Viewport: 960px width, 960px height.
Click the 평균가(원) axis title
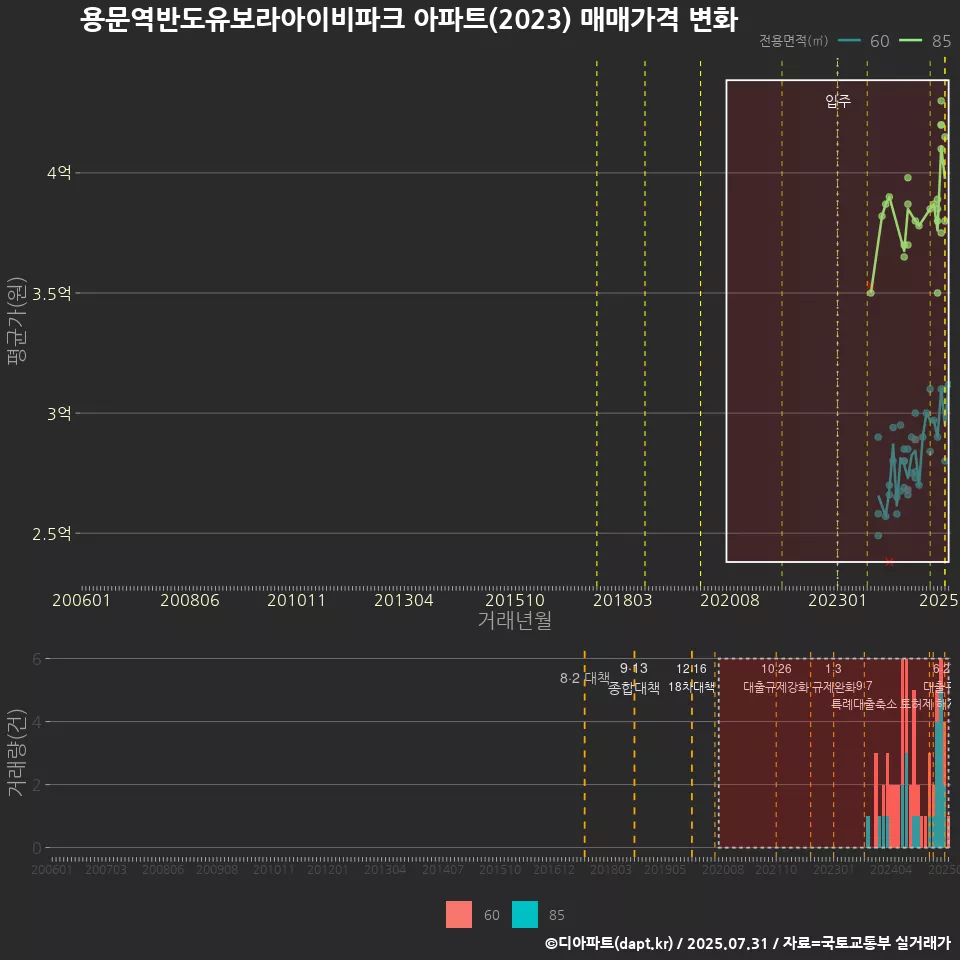tap(17, 321)
